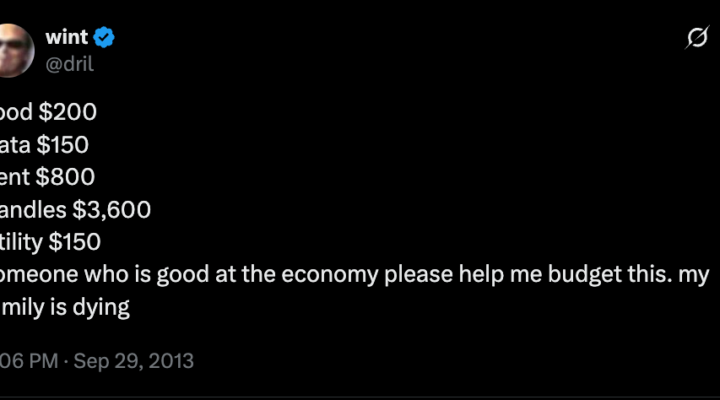The height and width of the screenshot is (400, 720).
Task: Click the word "economy" in the tweet
Action: pos(330,275)
